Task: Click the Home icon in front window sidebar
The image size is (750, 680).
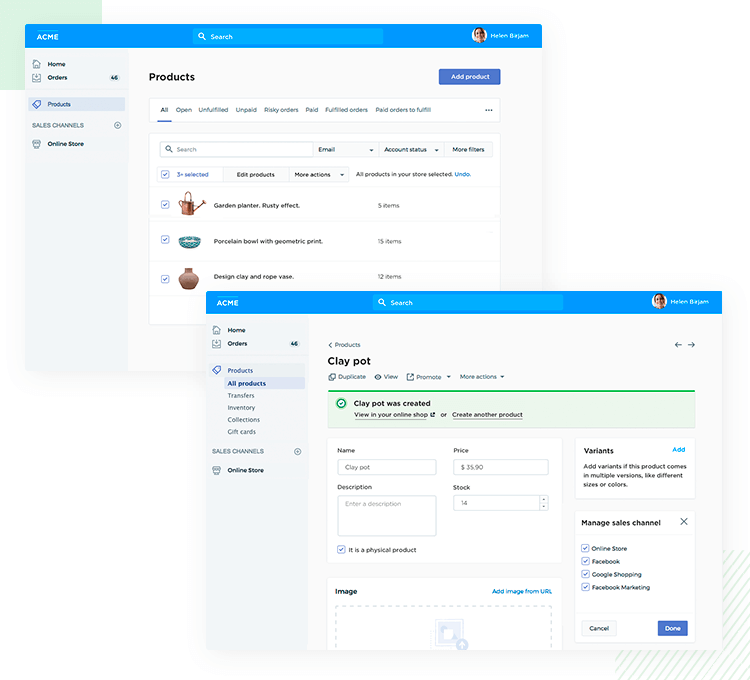Action: click(217, 330)
